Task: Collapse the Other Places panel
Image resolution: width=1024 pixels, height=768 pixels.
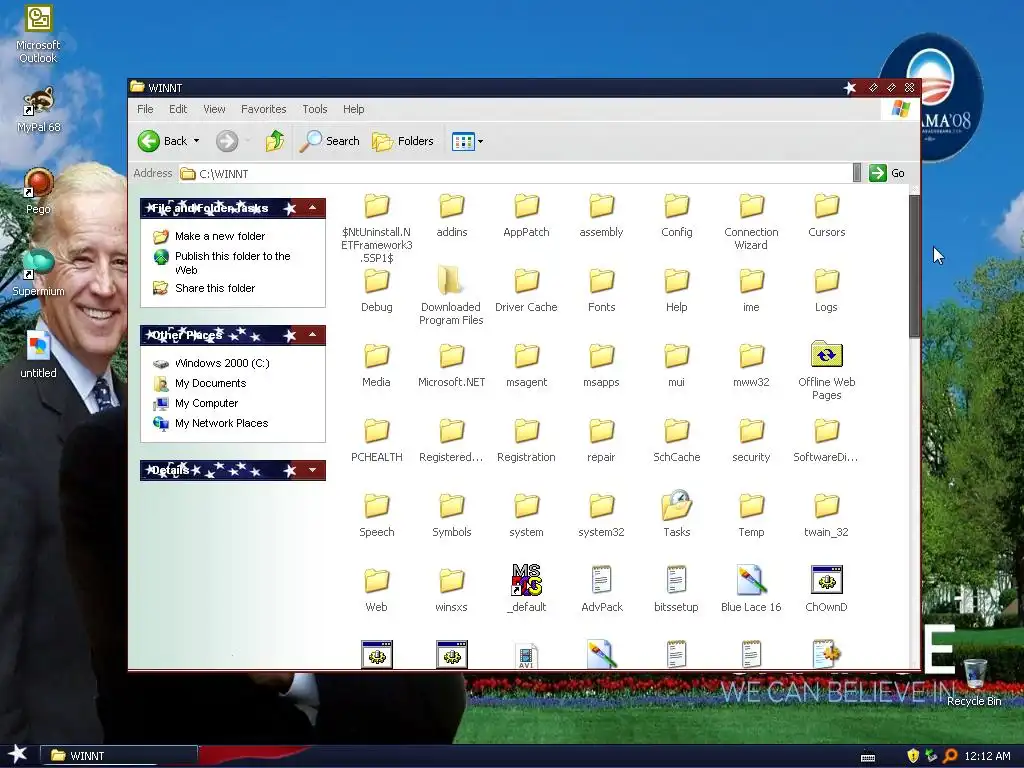Action: pyautogui.click(x=312, y=334)
